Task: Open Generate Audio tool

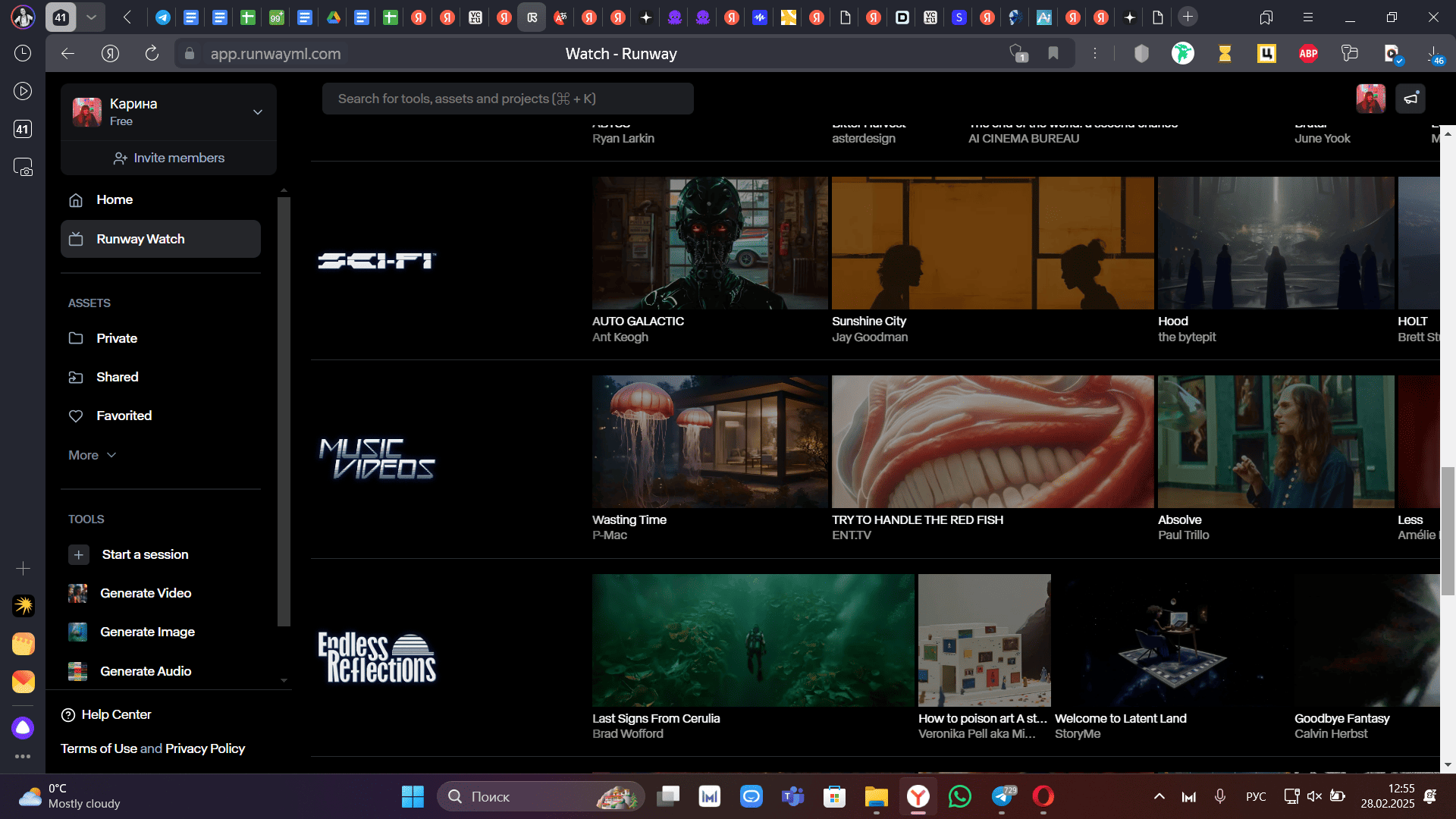Action: 145,671
